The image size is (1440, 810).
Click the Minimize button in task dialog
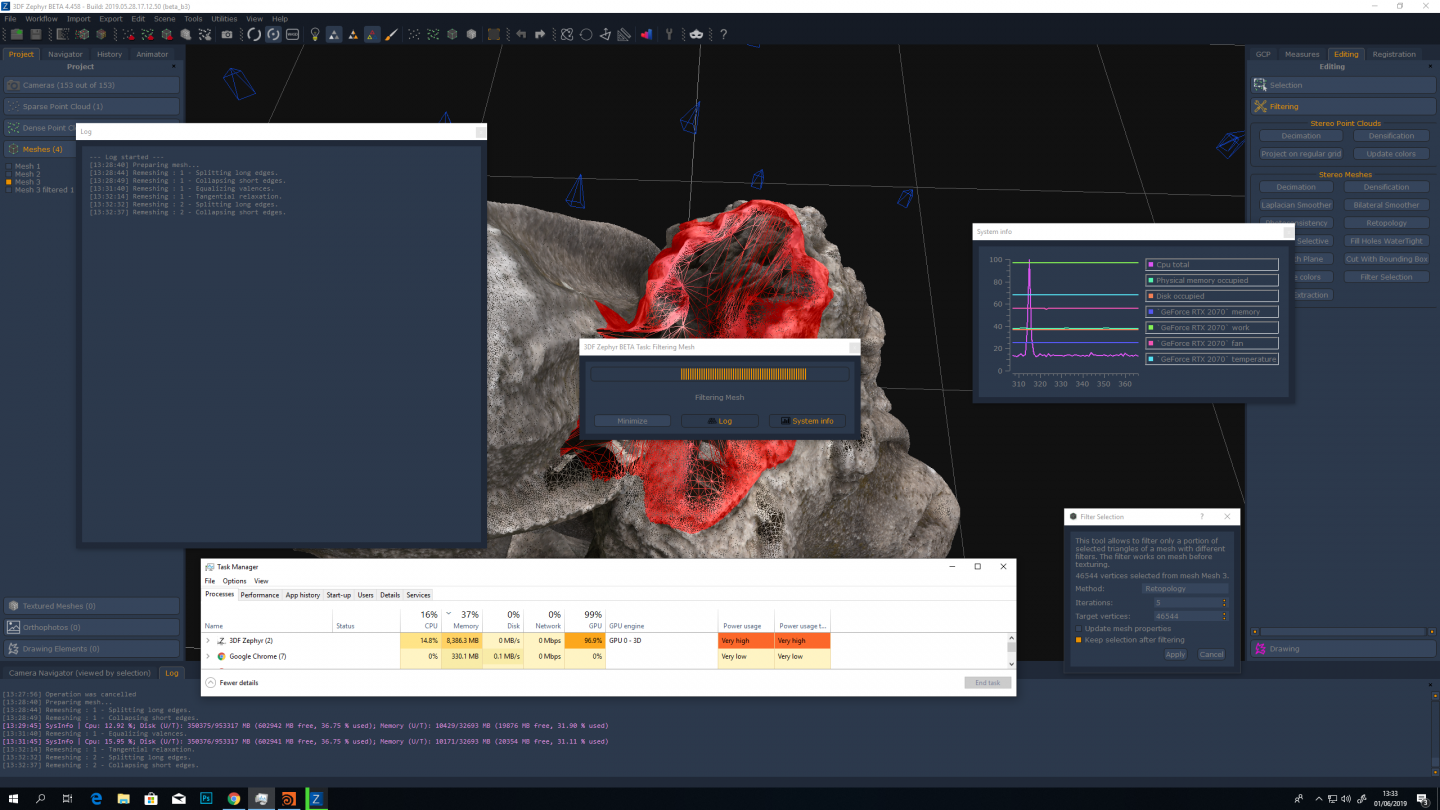point(632,421)
